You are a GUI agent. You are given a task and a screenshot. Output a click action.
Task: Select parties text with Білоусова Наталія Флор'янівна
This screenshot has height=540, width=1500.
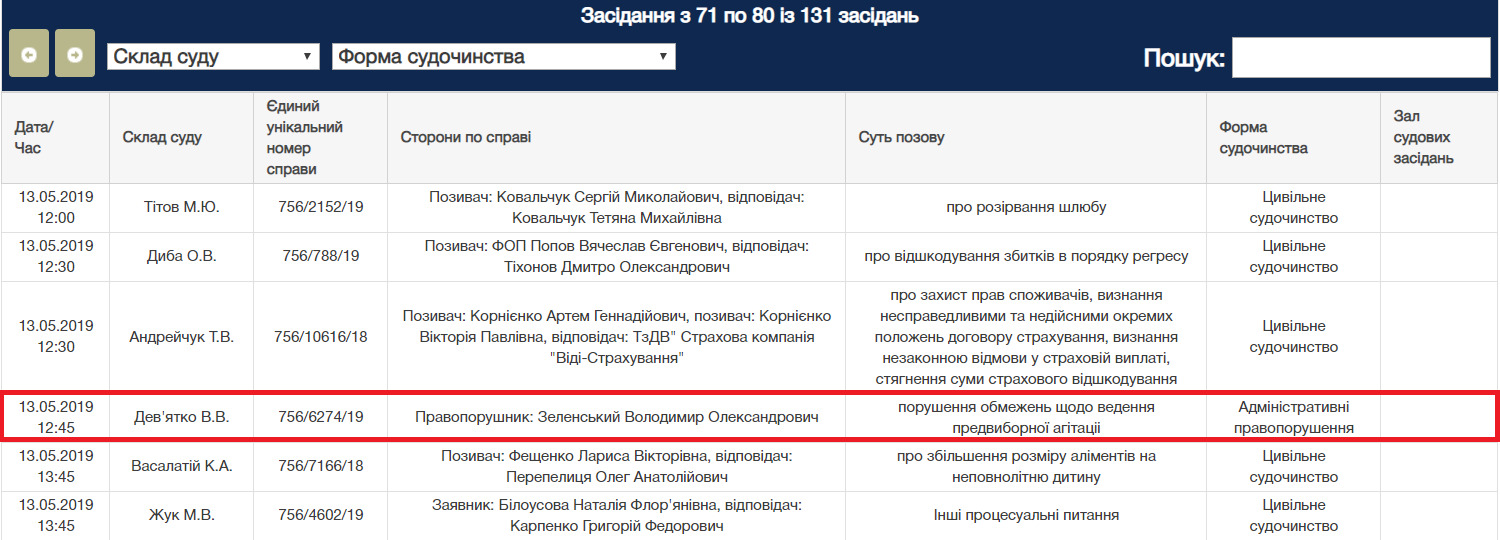[x=616, y=515]
